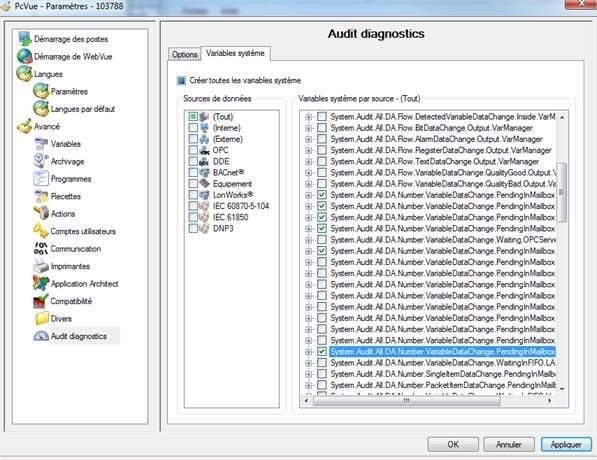The height and width of the screenshot is (460, 597).
Task: Open Comptes utilisateurs key icon
Action: click(41, 231)
